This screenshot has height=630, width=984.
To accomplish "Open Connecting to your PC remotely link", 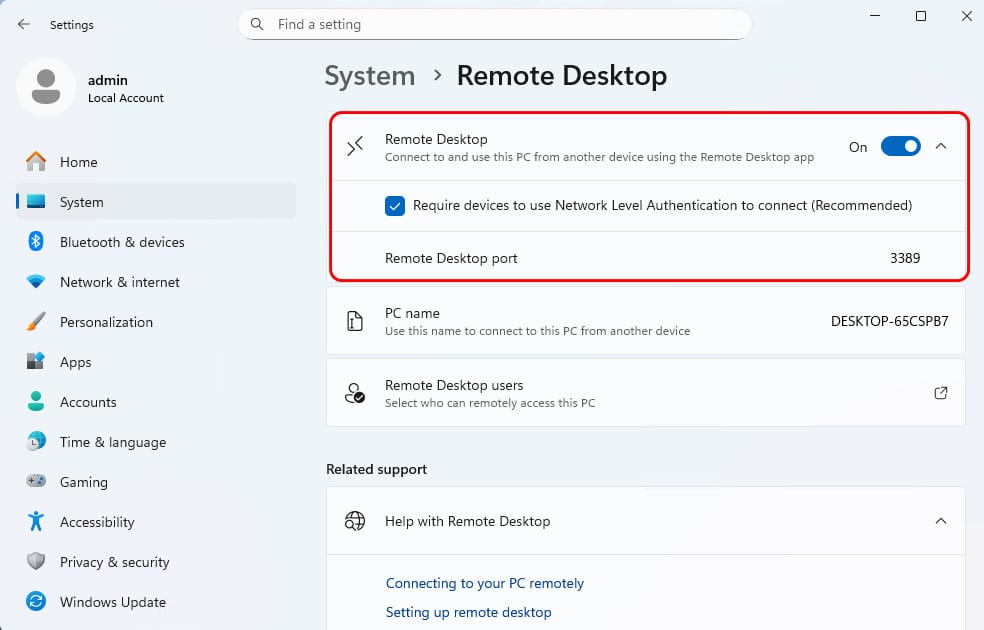I will coord(484,583).
